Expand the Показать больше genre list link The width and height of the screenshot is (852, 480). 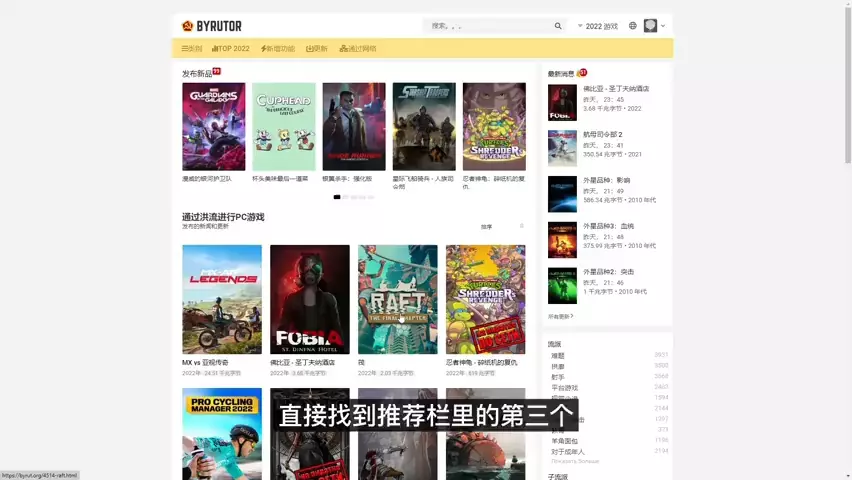pos(575,461)
